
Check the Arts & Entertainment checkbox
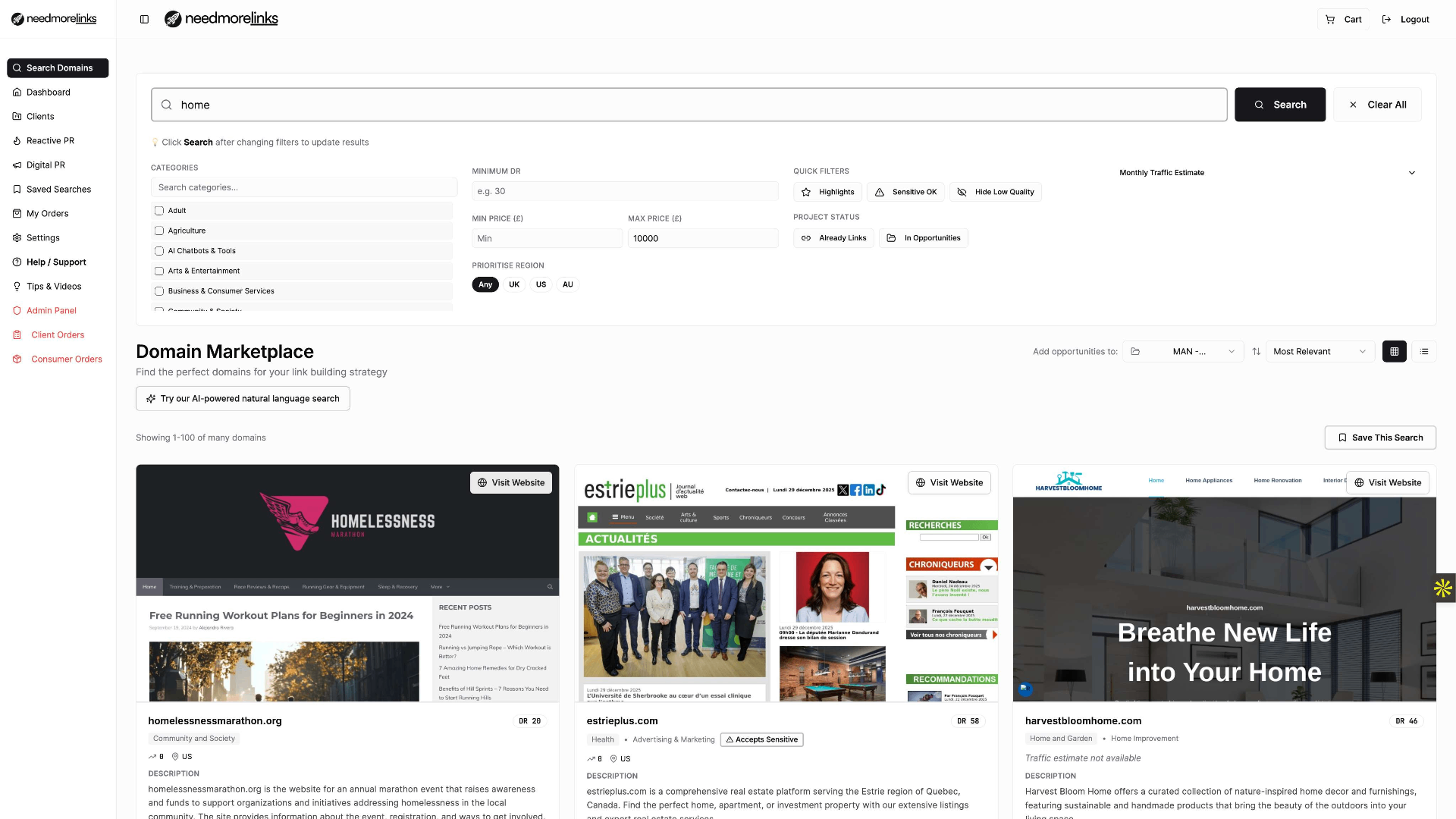click(x=158, y=271)
